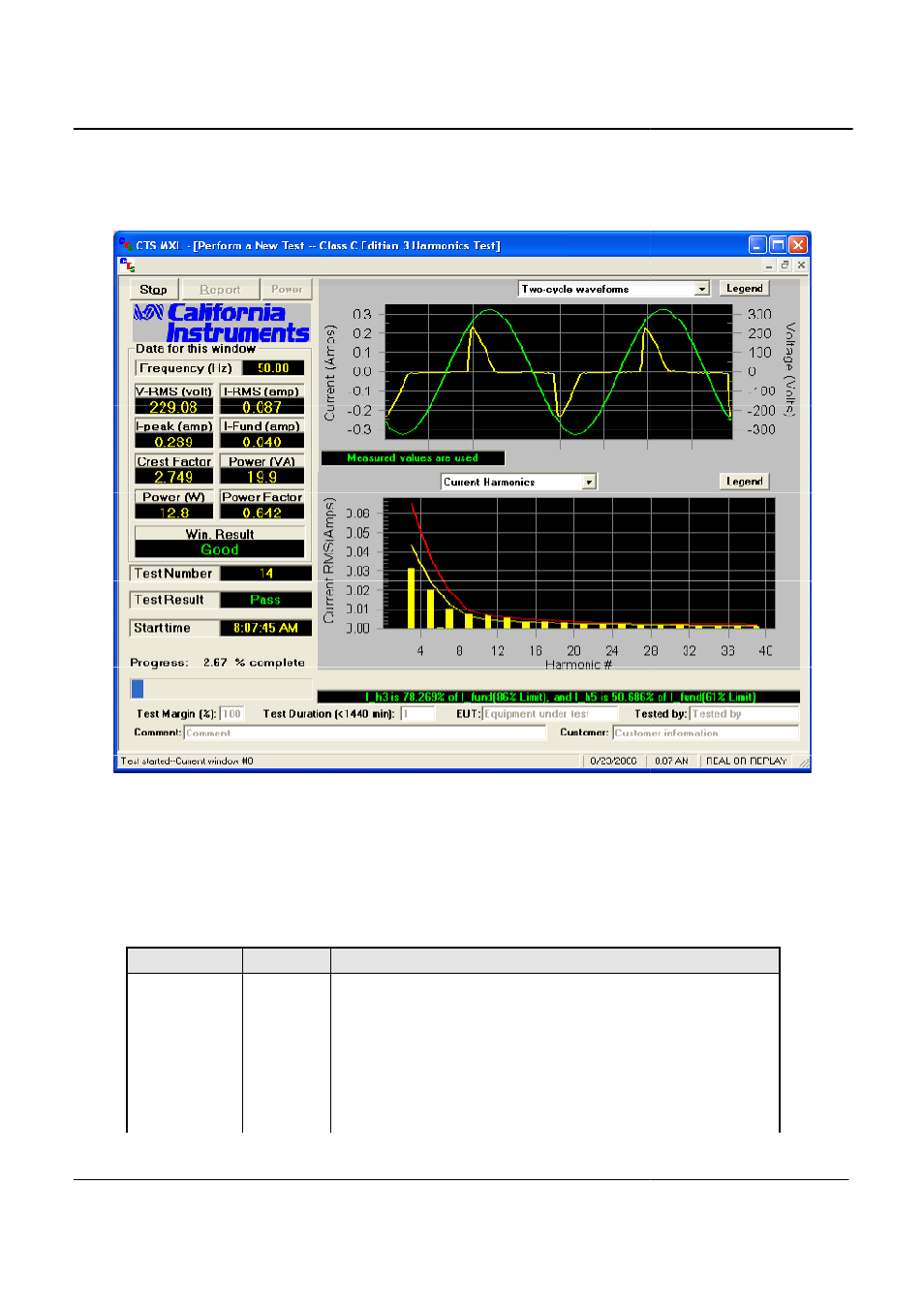This screenshot has width=924, height=1309.
Task: Open the Two-cycle waveforms dropdown
Action: click(702, 289)
